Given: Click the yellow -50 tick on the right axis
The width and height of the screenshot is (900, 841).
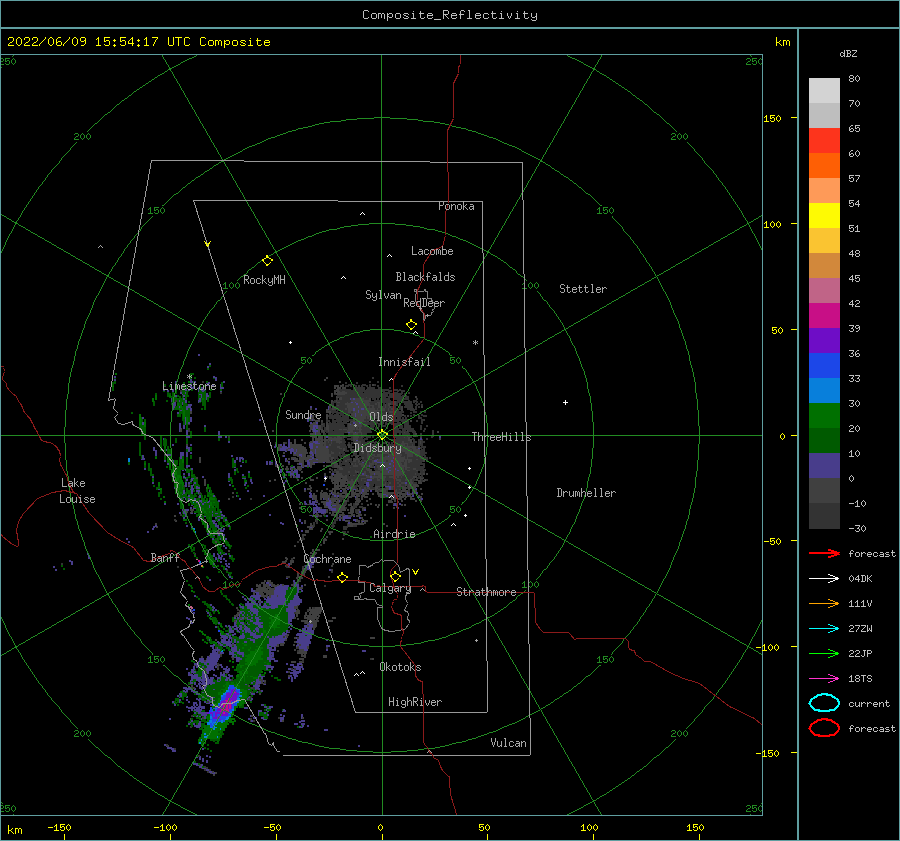Looking at the screenshot, I should [x=772, y=541].
